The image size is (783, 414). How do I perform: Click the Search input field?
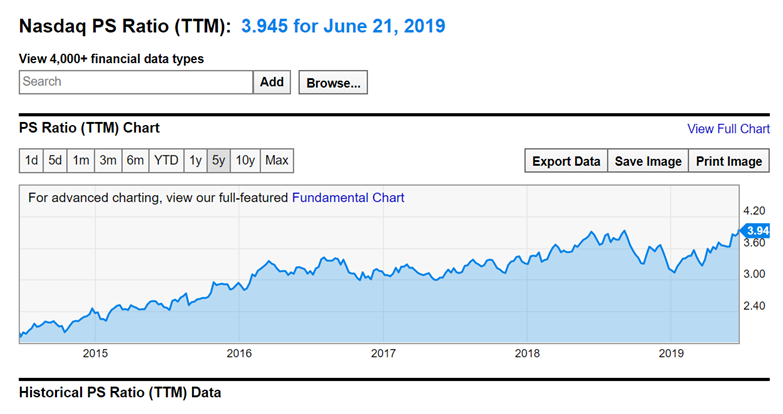(x=136, y=82)
